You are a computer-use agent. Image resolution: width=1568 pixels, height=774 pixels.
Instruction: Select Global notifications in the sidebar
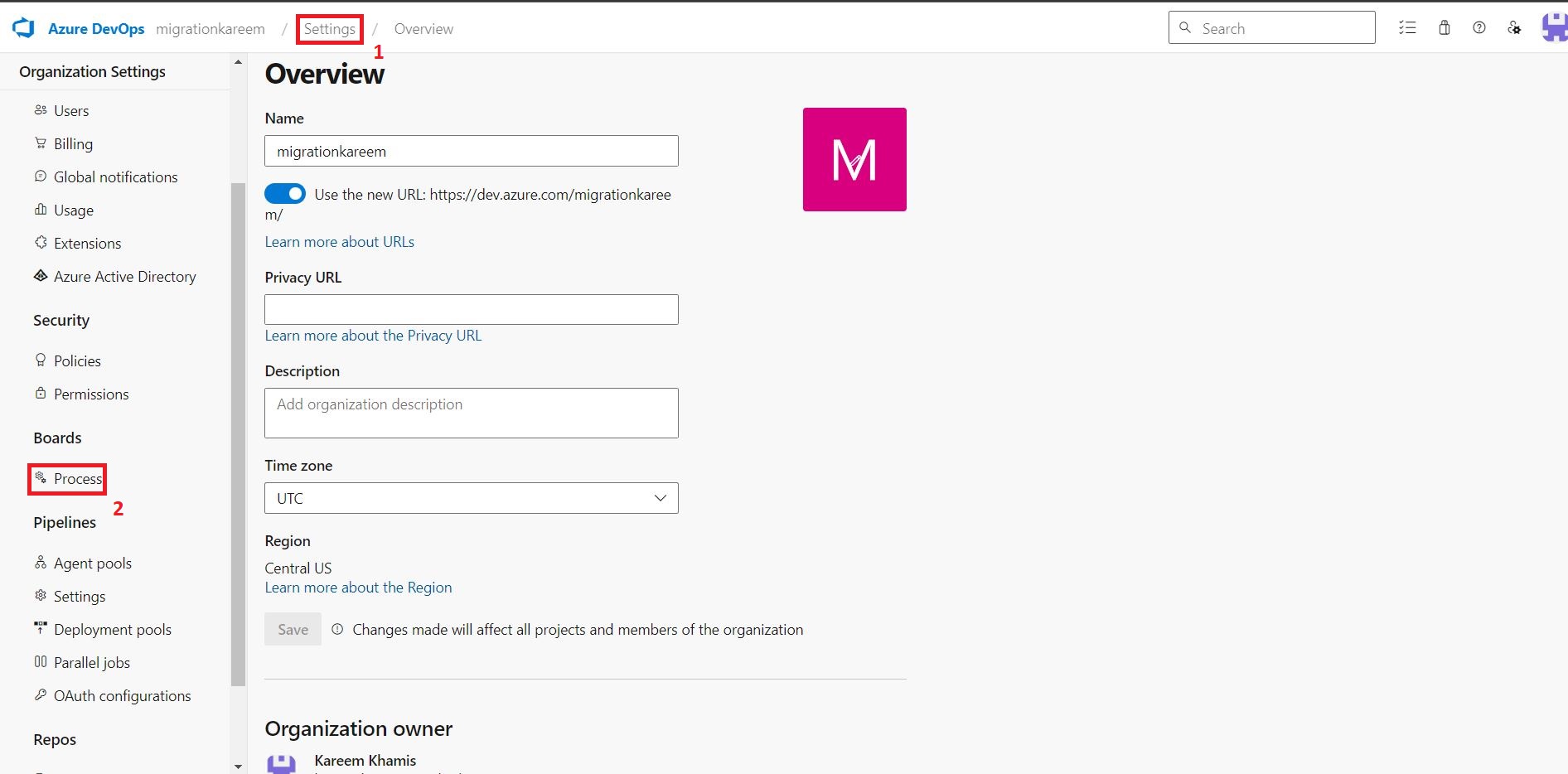tap(115, 177)
